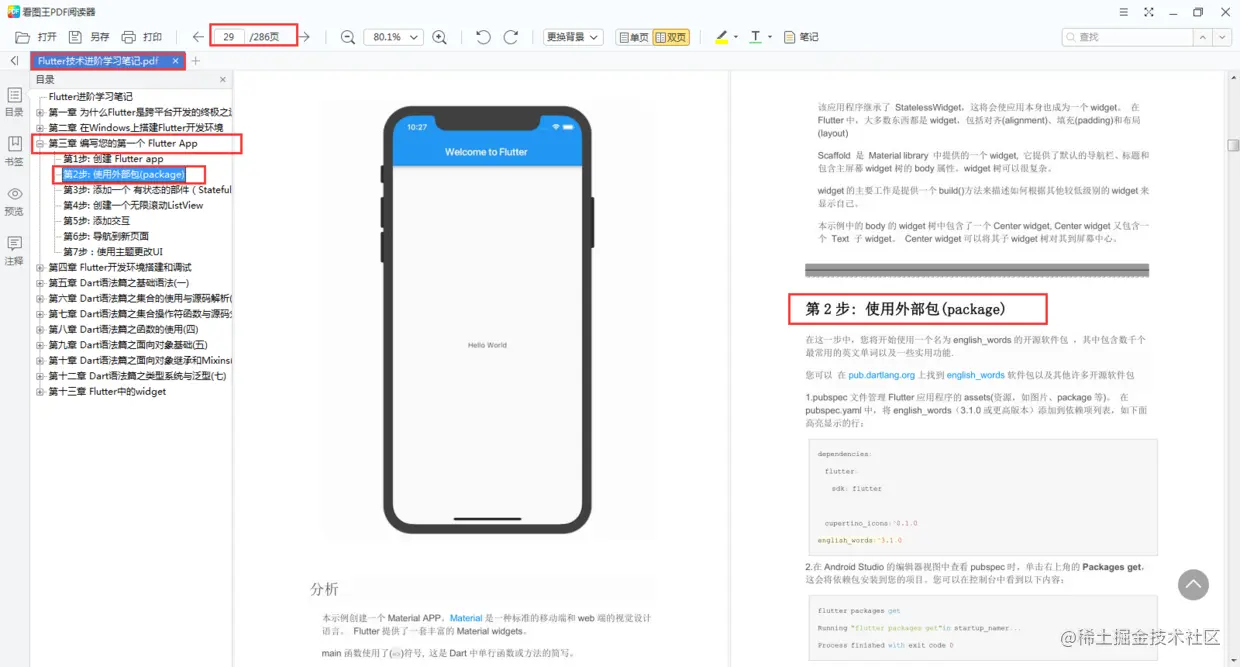Click the 查找 search input field
The width and height of the screenshot is (1240, 667).
point(1127,37)
